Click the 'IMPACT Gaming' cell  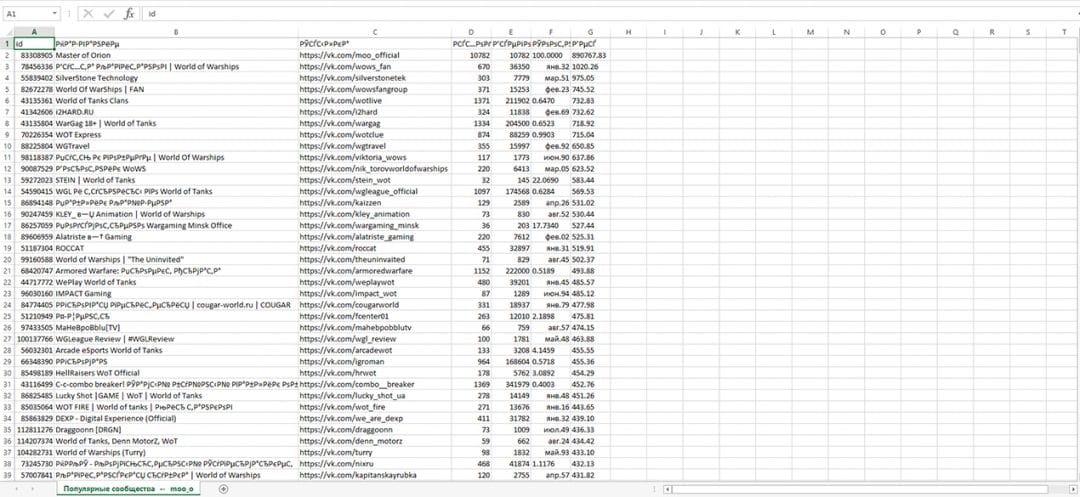[x=176, y=293]
